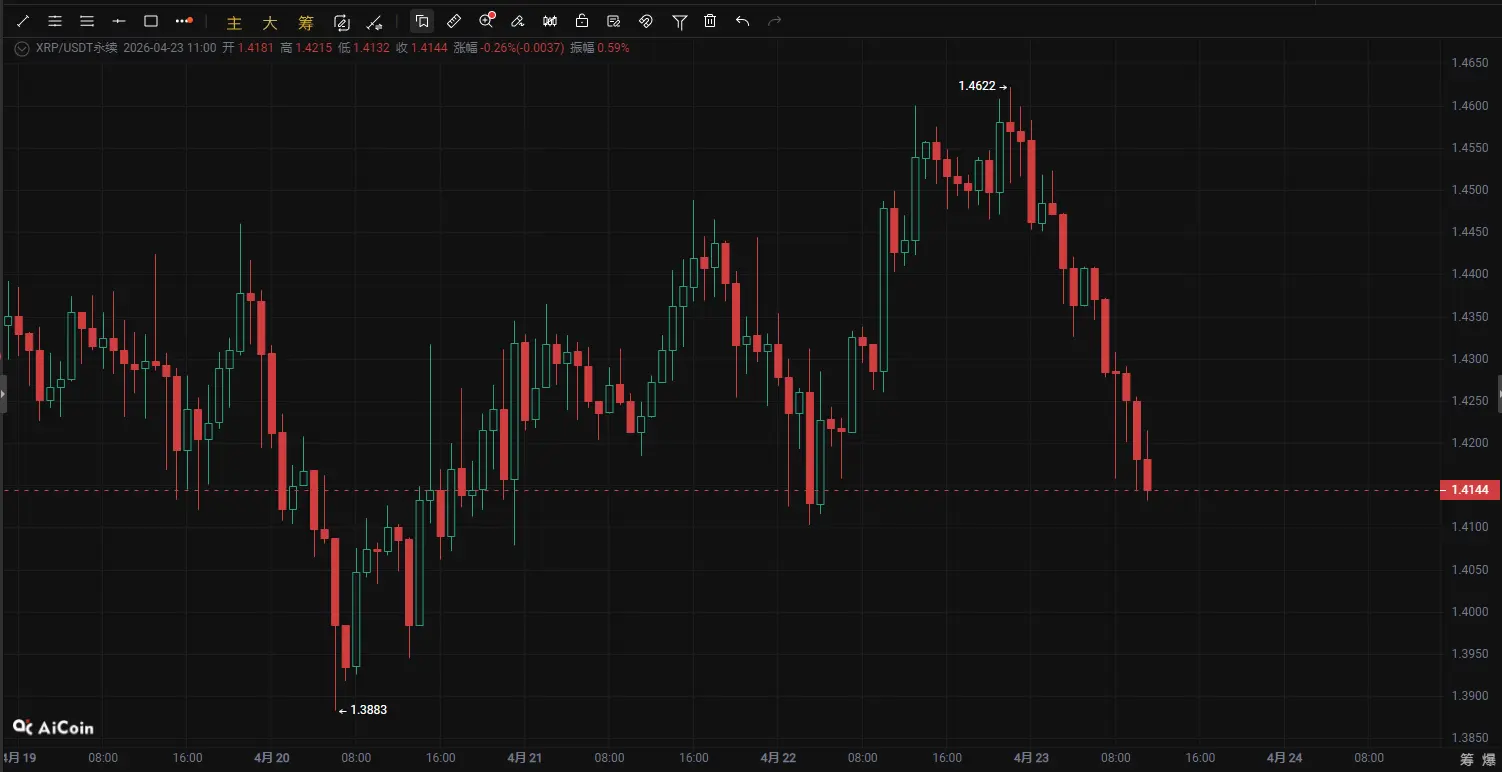
Task: Click the 1.4000 price axis label
Action: [x=1469, y=612]
